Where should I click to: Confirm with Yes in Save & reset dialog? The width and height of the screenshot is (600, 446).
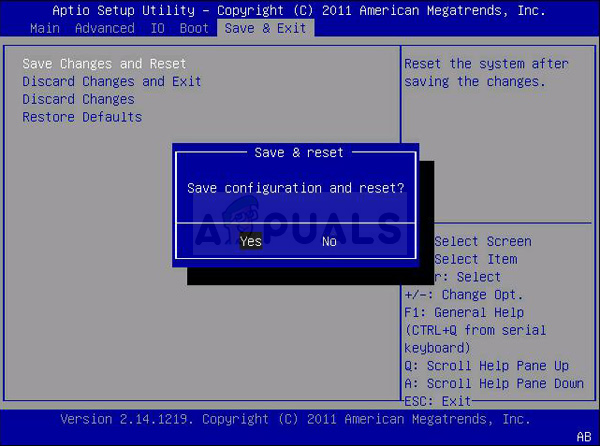[x=251, y=241]
